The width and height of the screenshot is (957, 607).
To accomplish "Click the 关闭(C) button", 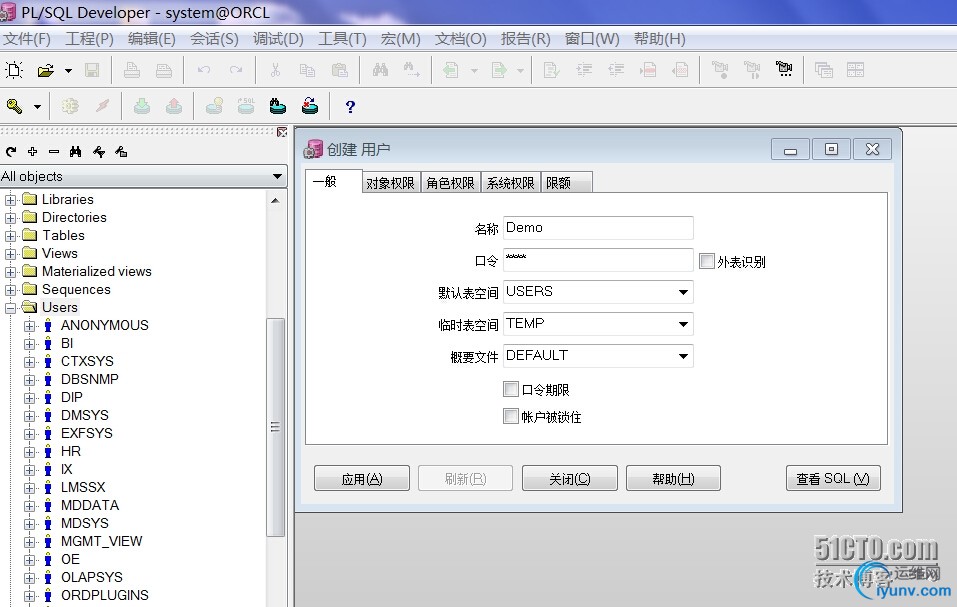I will coord(569,478).
